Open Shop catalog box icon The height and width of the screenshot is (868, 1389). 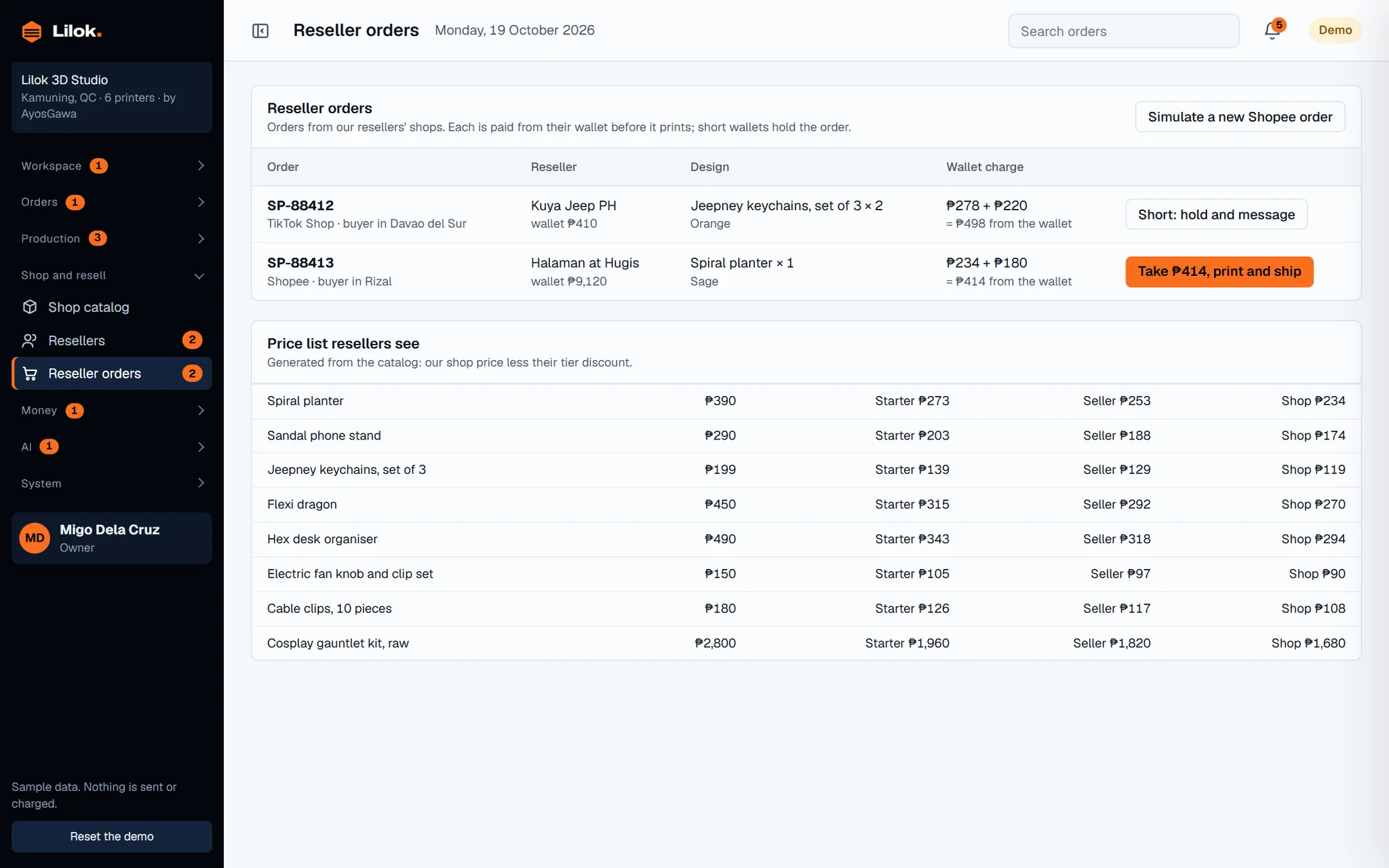(x=30, y=307)
